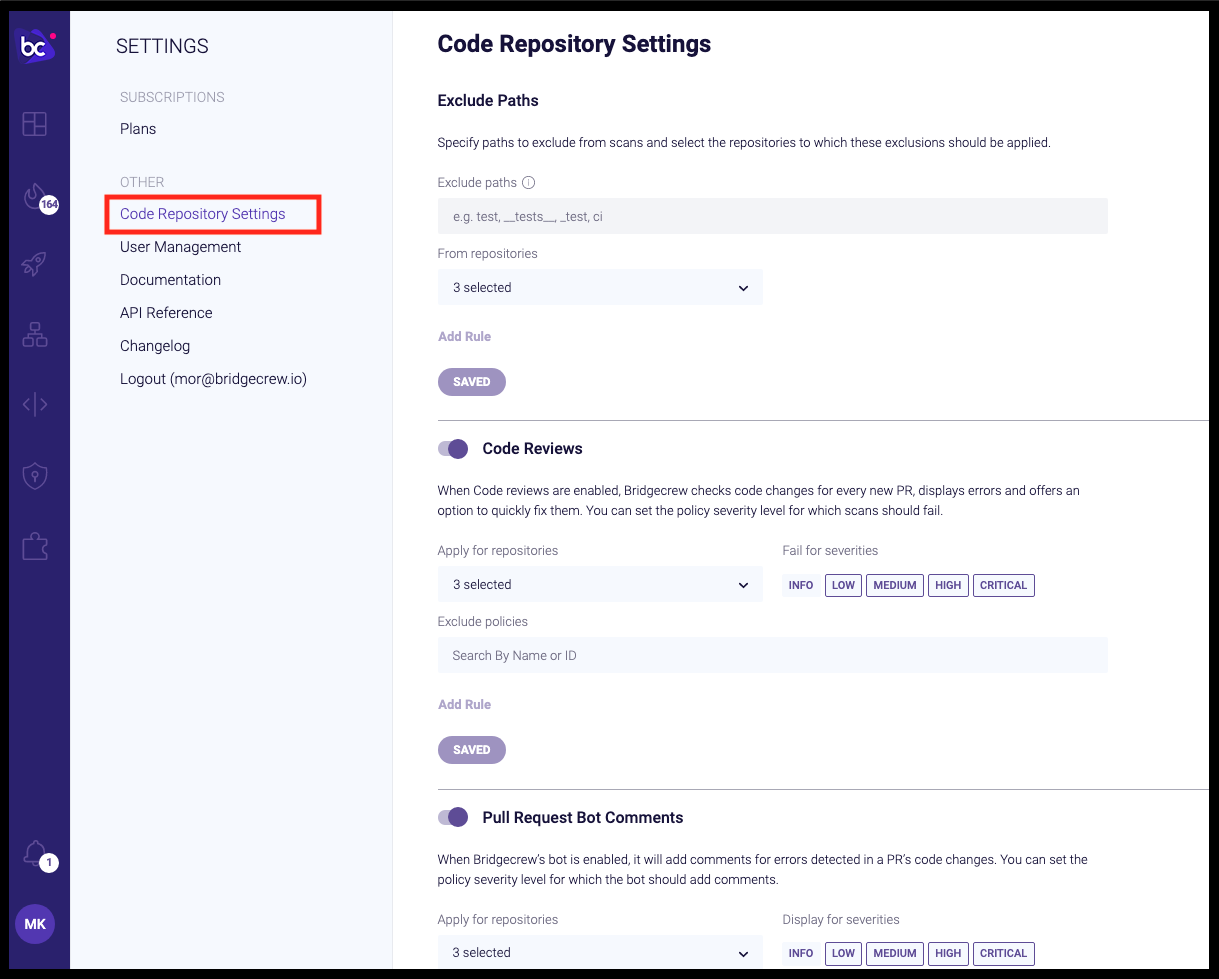Open Code Reviews Apply for repositories dropdown
The width and height of the screenshot is (1219, 979).
click(x=600, y=584)
